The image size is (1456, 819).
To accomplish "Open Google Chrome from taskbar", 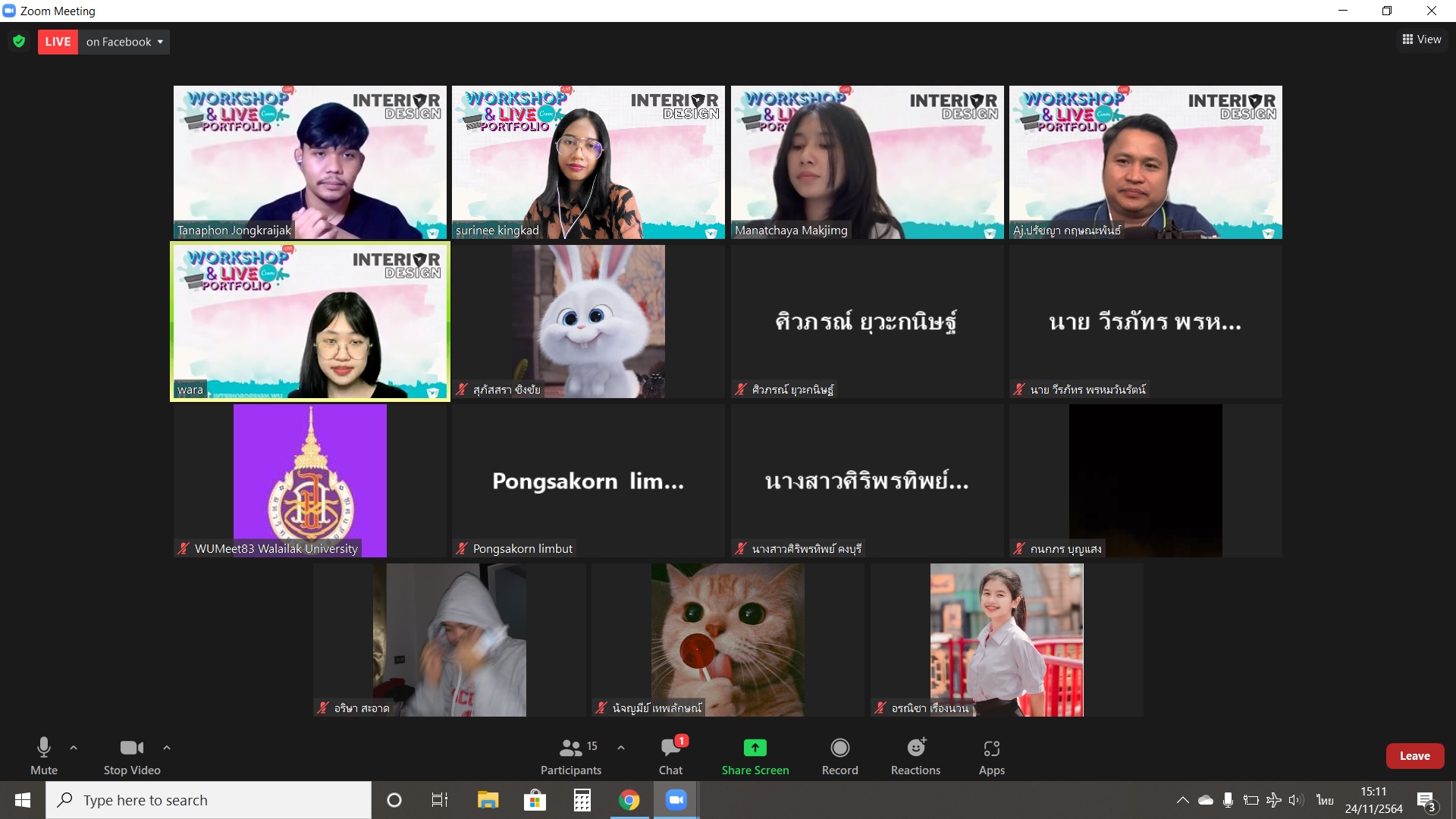I will [x=629, y=800].
